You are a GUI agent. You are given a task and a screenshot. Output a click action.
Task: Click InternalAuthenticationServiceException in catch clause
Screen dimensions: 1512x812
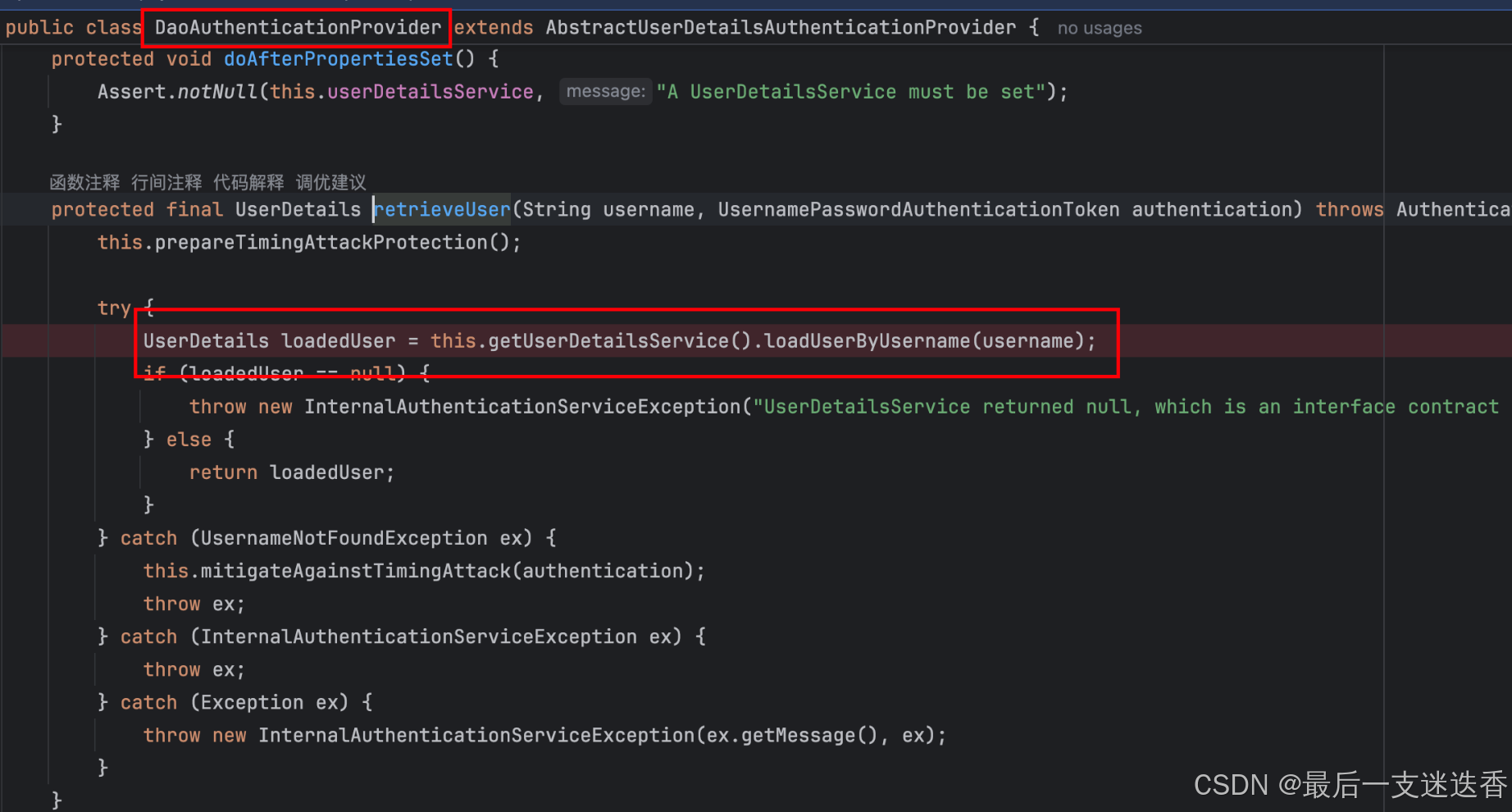click(x=418, y=636)
